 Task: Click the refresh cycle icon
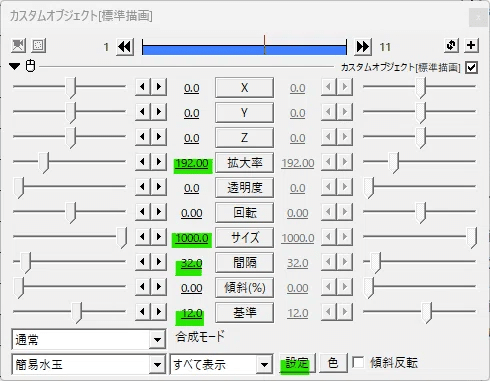coord(451,45)
